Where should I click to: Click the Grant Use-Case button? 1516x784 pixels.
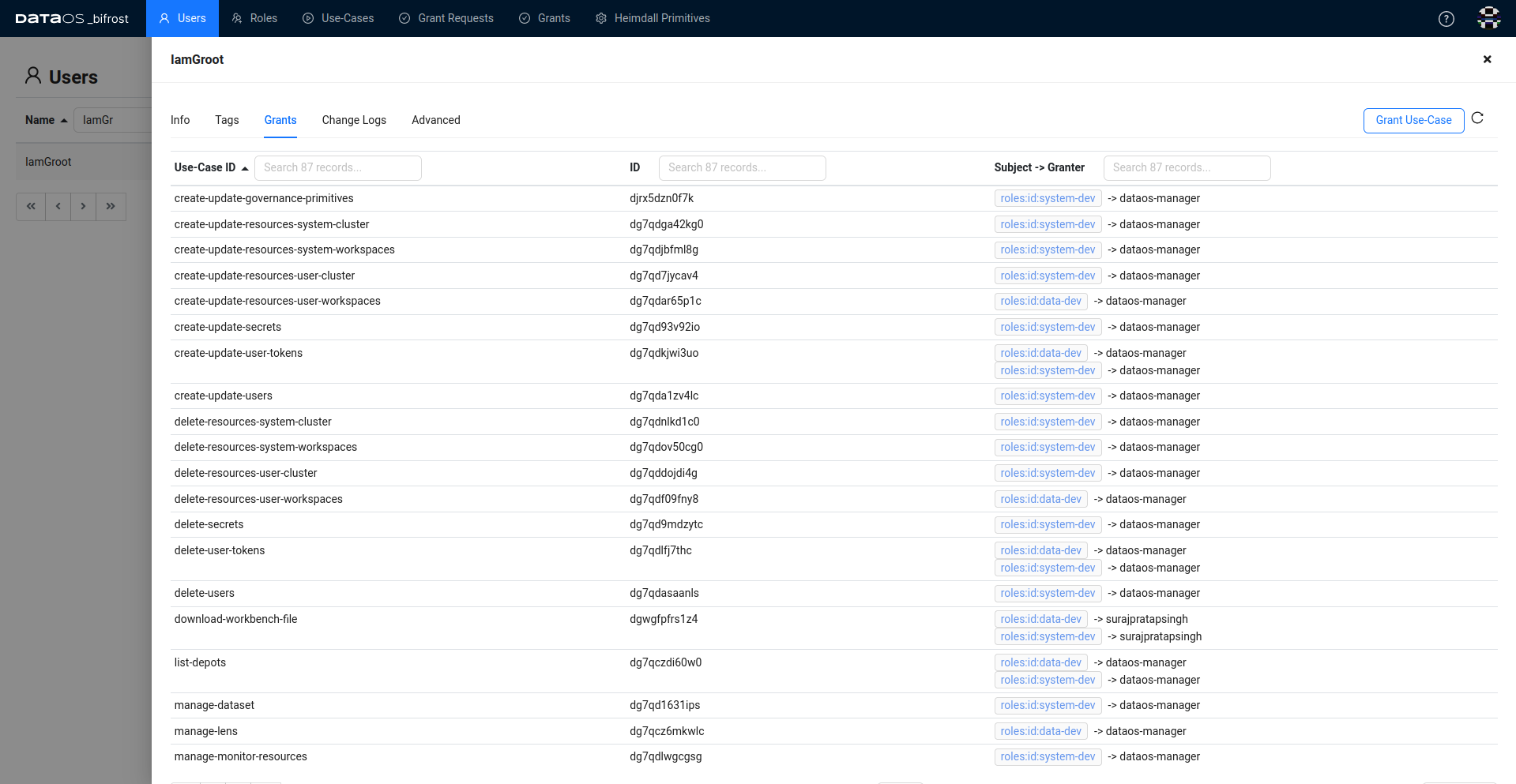[1413, 120]
